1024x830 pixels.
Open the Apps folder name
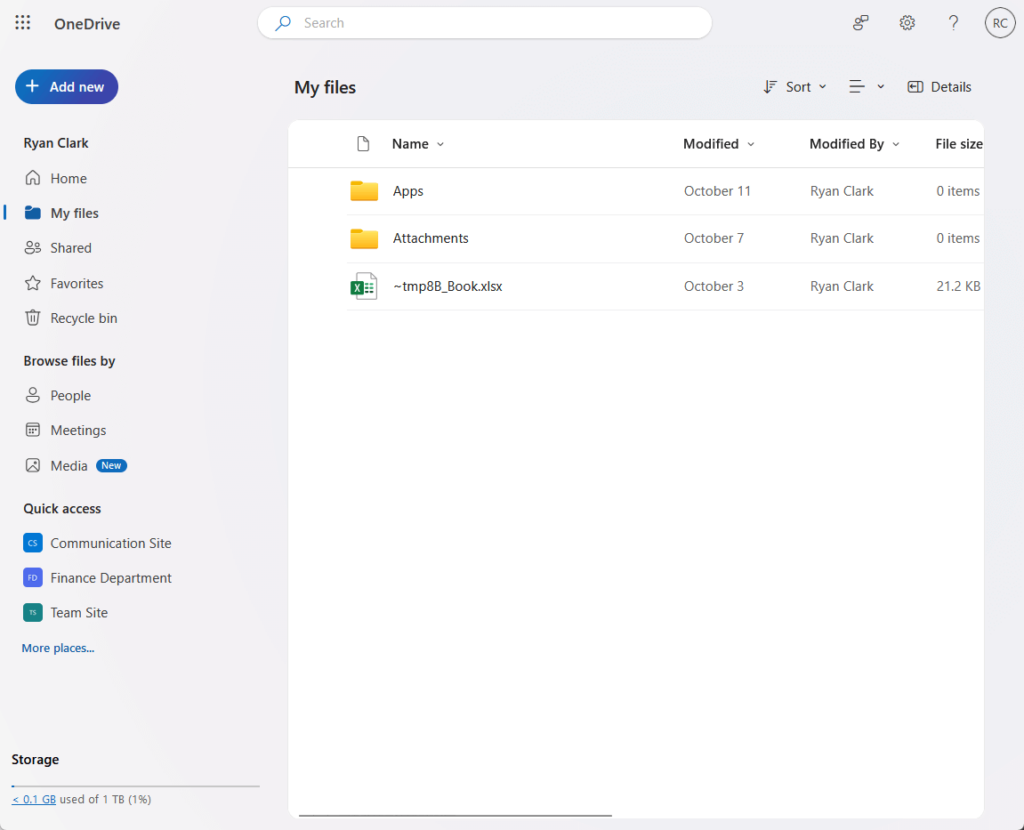pyautogui.click(x=408, y=191)
